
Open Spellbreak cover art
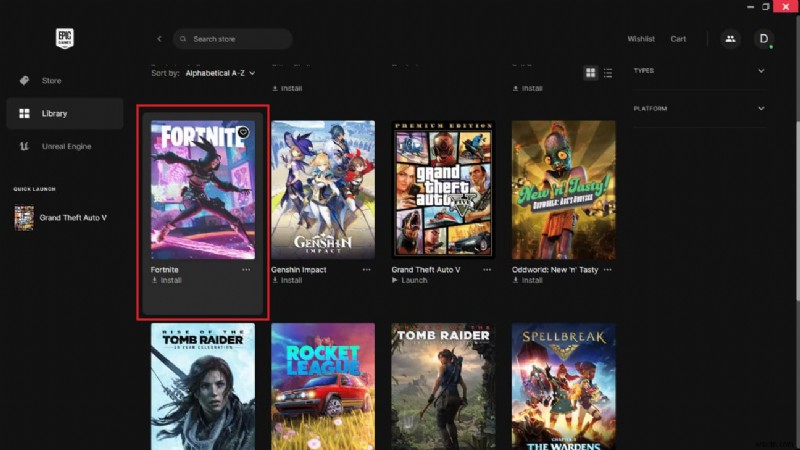[x=564, y=386]
